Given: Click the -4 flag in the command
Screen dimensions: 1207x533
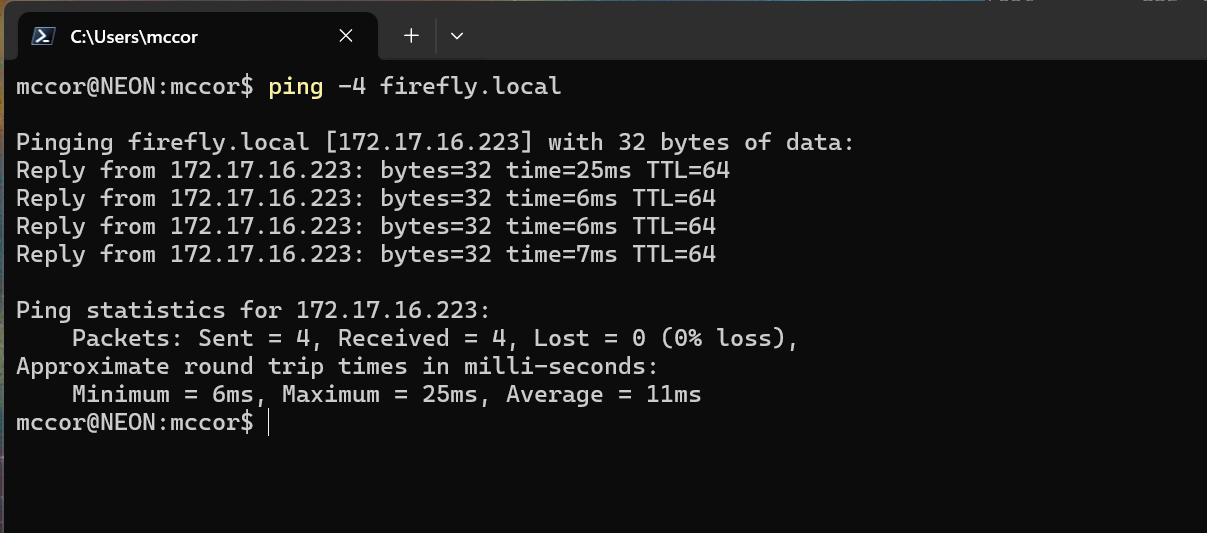Looking at the screenshot, I should click(x=352, y=86).
